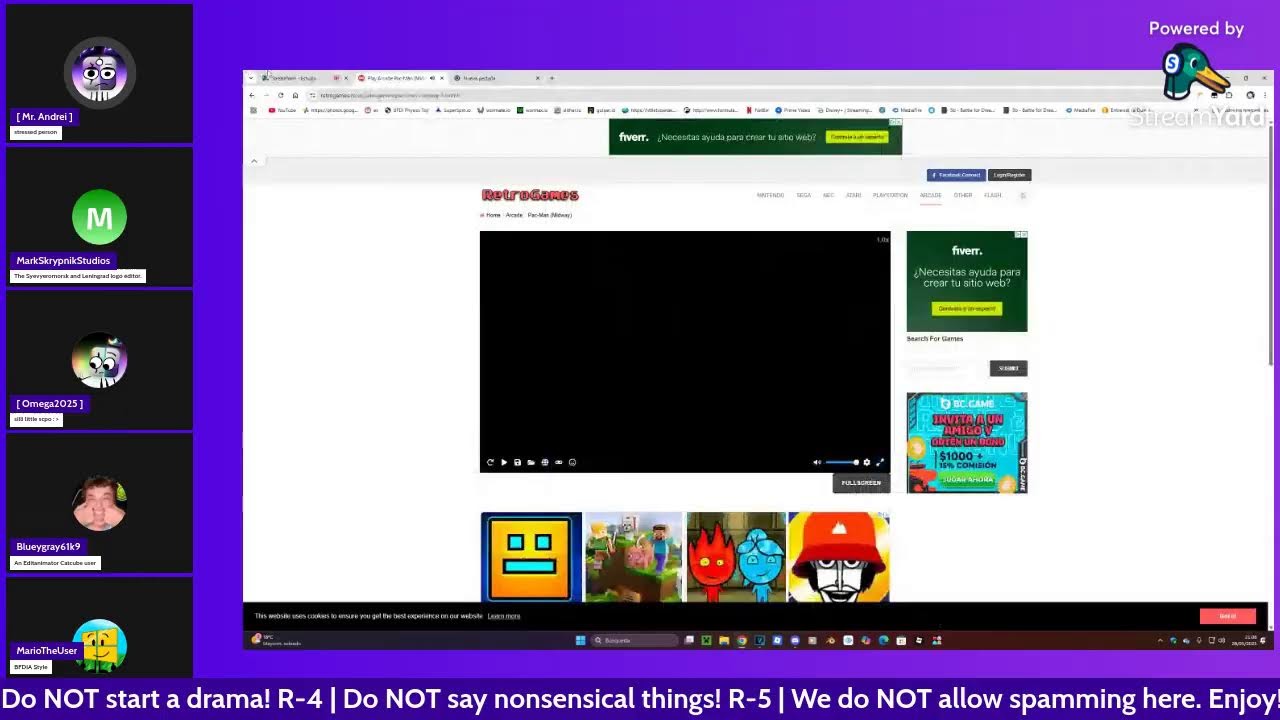
Task: Open the Minecraft game thumbnail
Action: coord(633,557)
